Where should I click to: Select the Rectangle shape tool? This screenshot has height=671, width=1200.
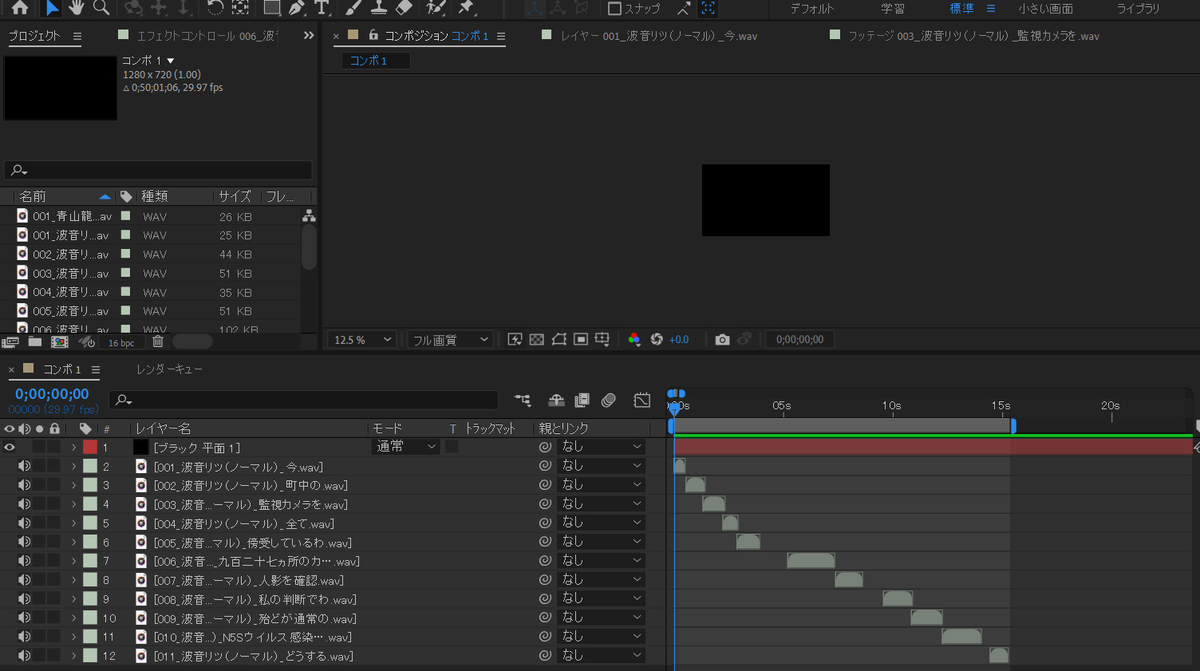pyautogui.click(x=271, y=8)
